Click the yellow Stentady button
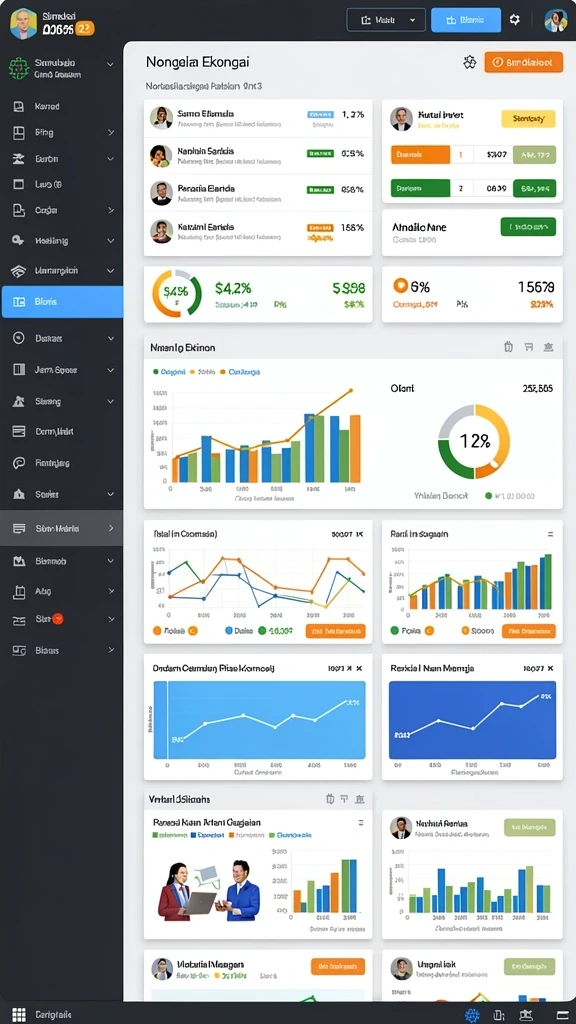576x1024 pixels. point(528,119)
